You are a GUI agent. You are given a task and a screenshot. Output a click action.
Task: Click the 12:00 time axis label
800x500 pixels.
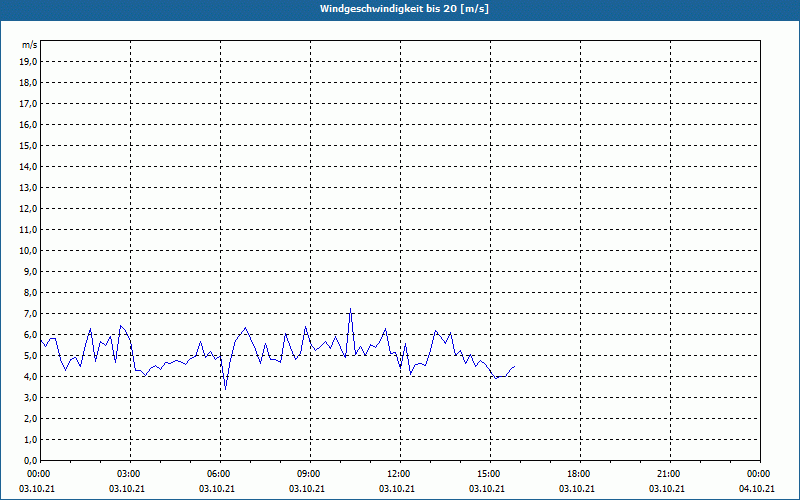coord(399,474)
